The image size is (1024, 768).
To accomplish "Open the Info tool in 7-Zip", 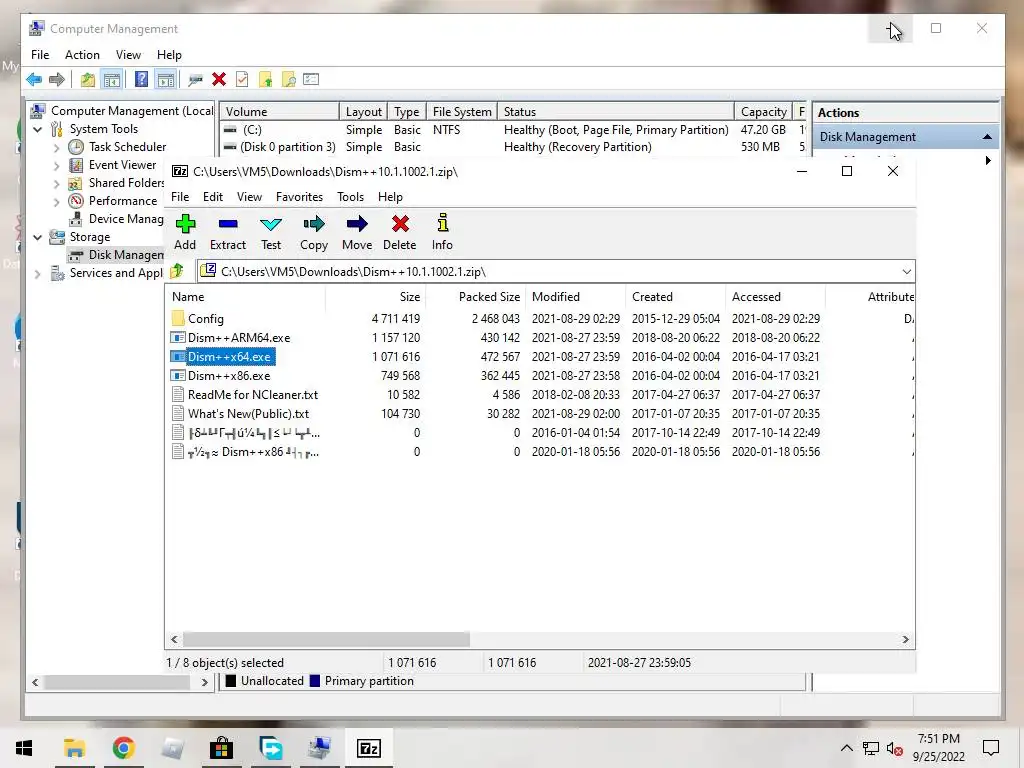I will [442, 232].
